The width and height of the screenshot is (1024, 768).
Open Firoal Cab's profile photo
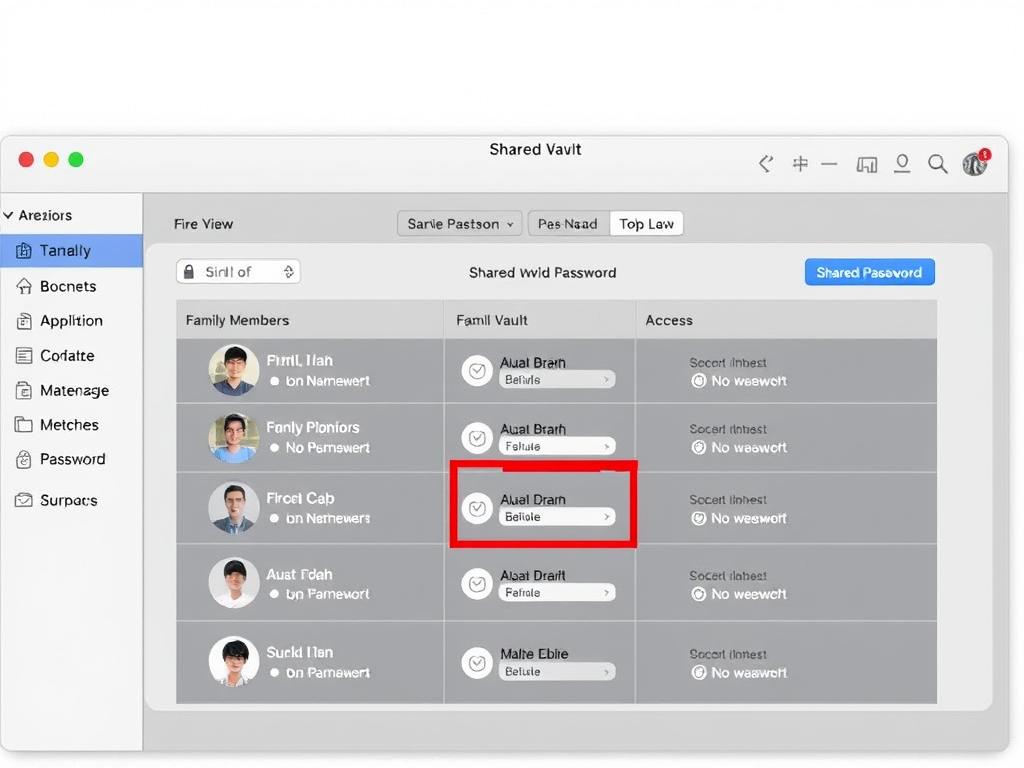pyautogui.click(x=234, y=507)
